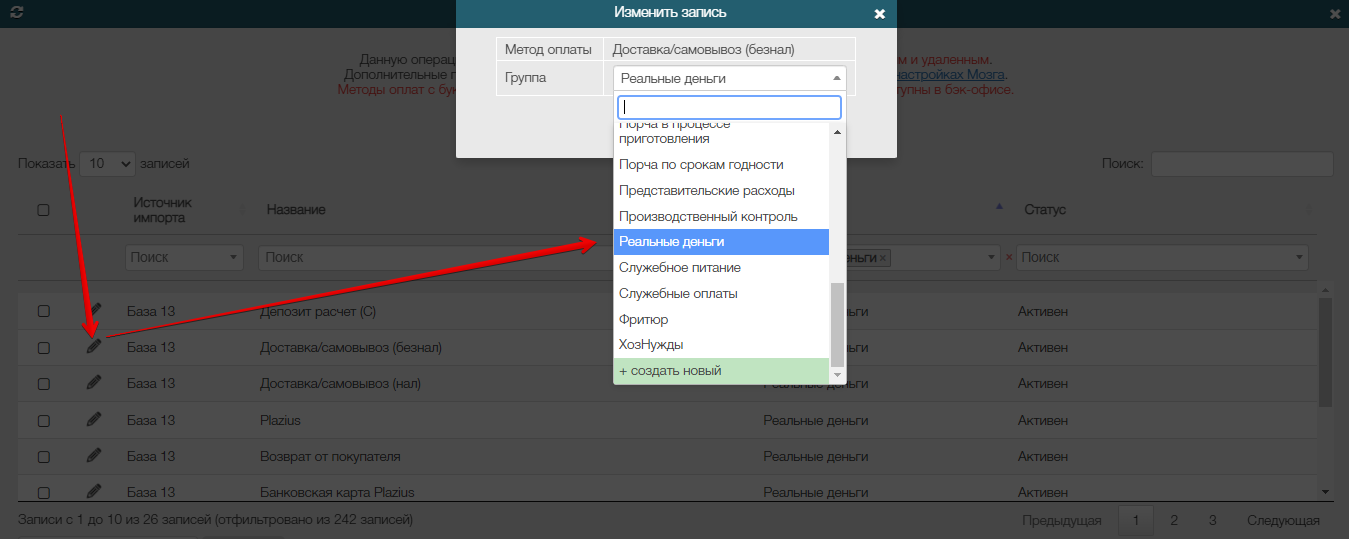This screenshot has width=1349, height=539.
Task: Edit the Доставка/самовывоз (безнал) row with the pencil
Action: (x=94, y=347)
